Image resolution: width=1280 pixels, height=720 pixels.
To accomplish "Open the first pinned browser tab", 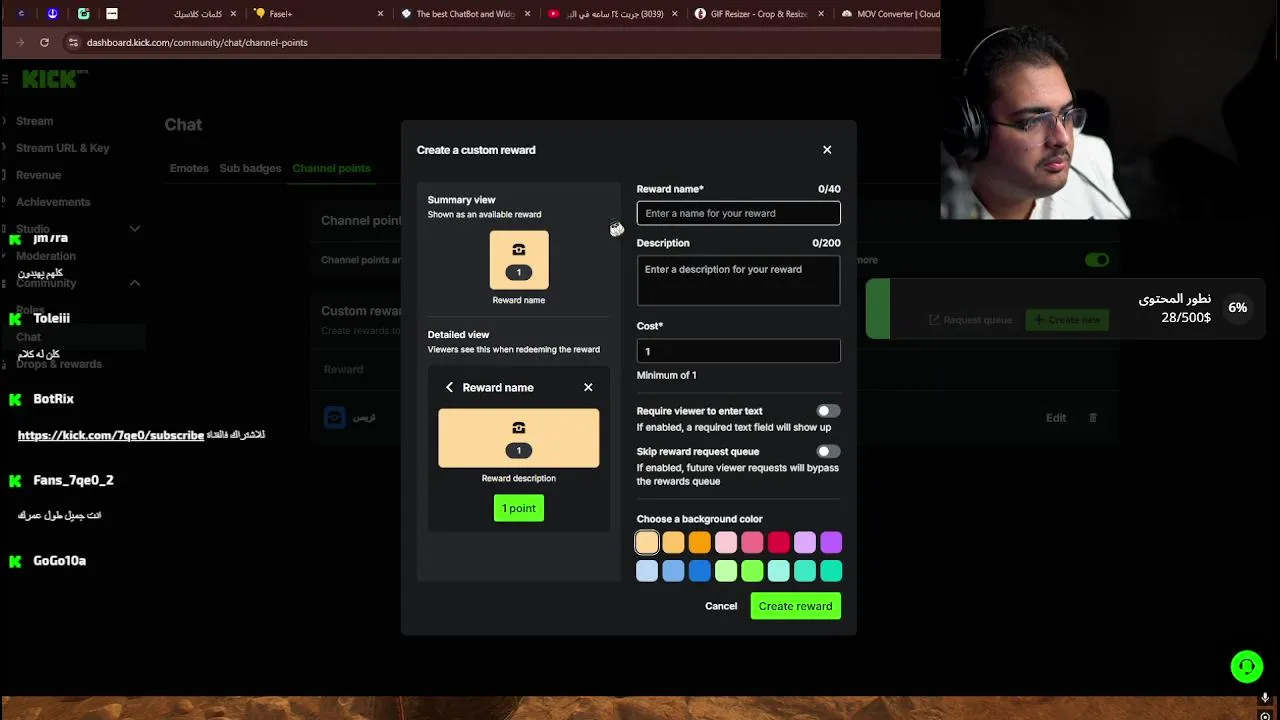I will click(22, 14).
